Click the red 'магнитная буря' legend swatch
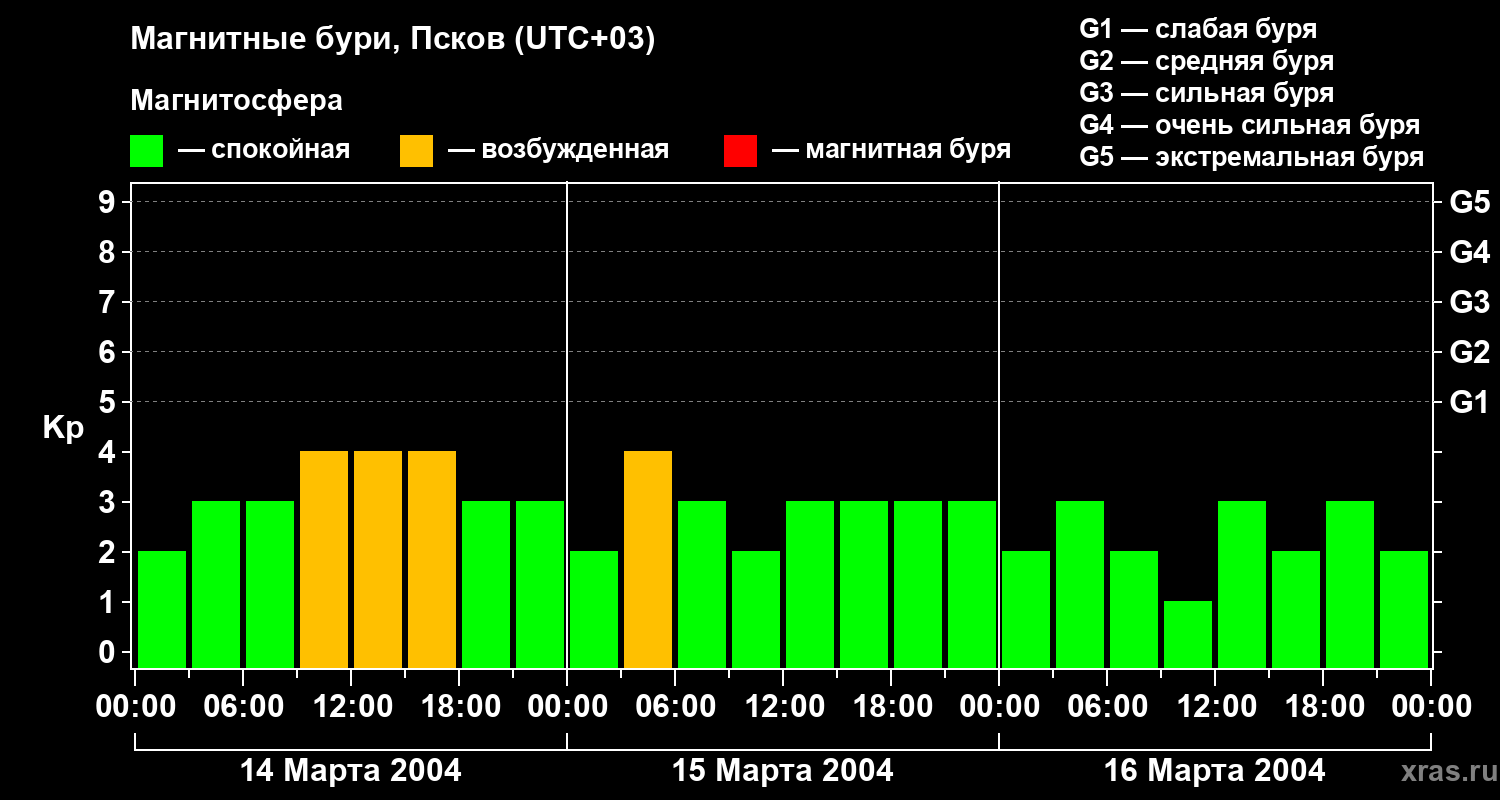Viewport: 1500px width, 800px height. (740, 151)
